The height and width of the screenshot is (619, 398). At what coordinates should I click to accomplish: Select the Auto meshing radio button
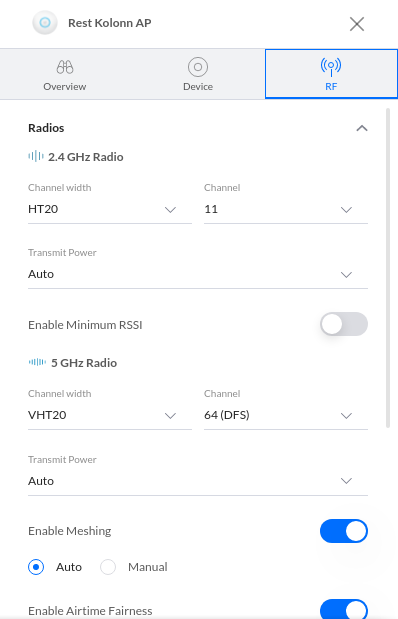[x=36, y=567]
